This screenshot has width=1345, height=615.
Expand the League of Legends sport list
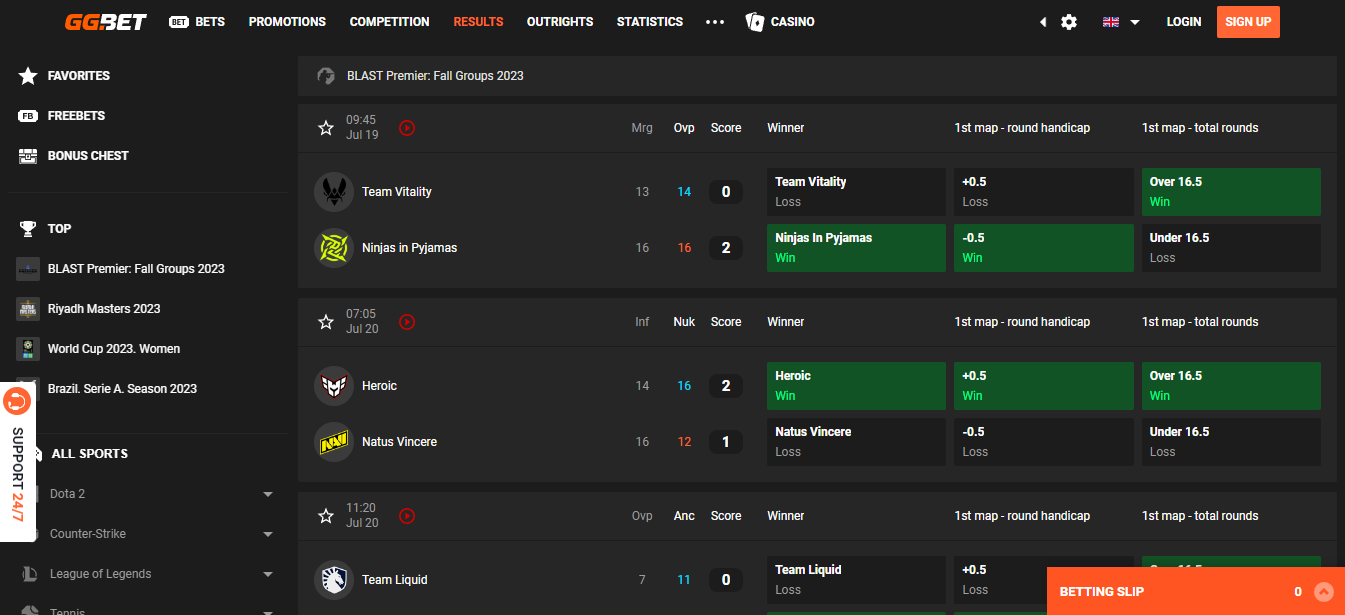268,574
